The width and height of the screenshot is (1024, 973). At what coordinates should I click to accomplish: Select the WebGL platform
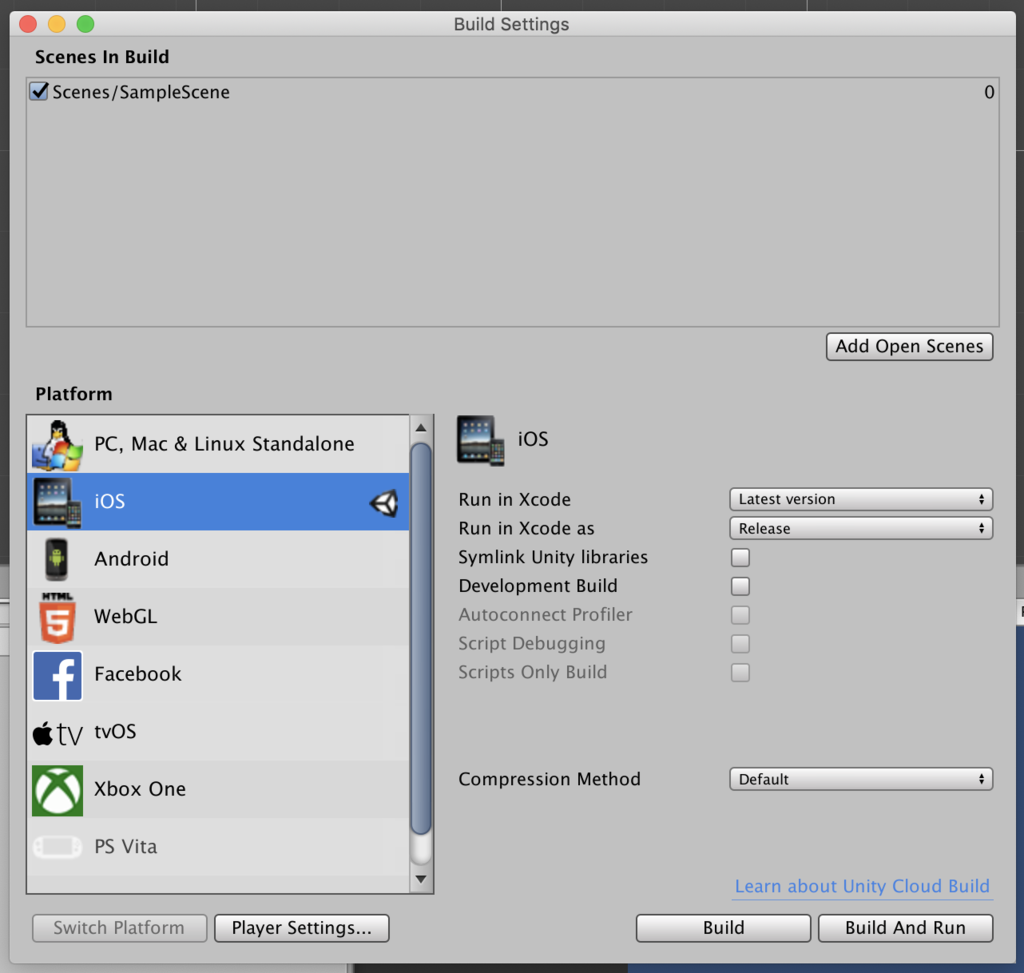(218, 616)
